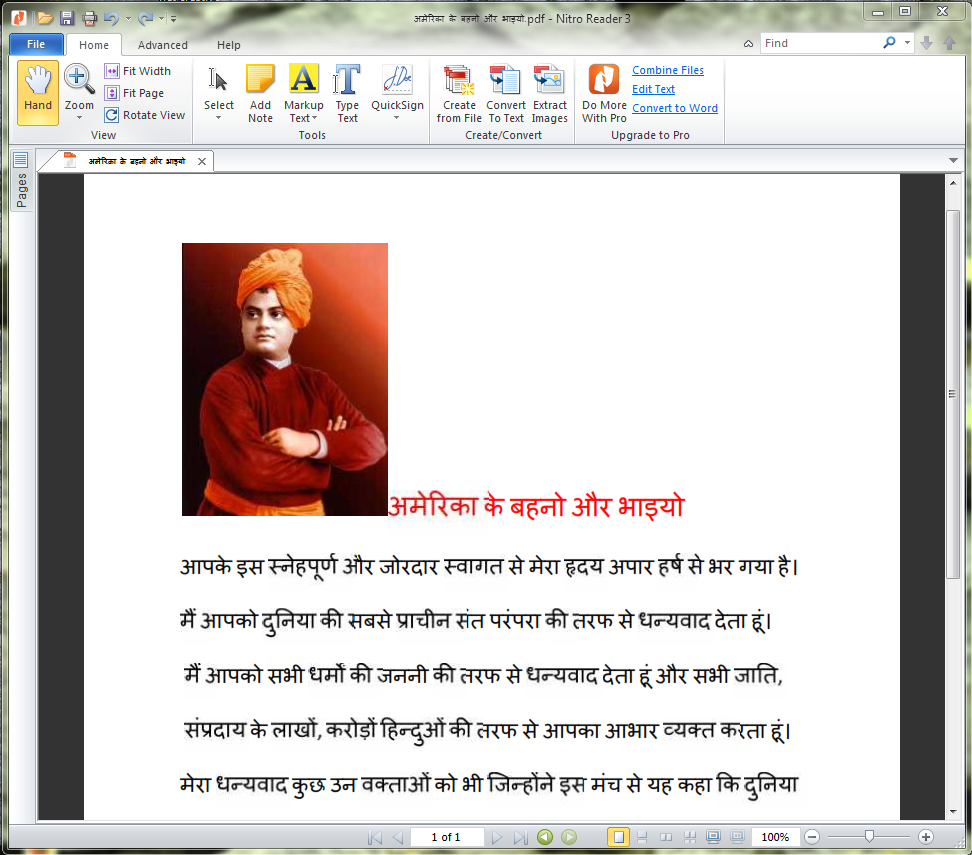Click in the Find search field
Image resolution: width=972 pixels, height=855 pixels.
click(820, 43)
